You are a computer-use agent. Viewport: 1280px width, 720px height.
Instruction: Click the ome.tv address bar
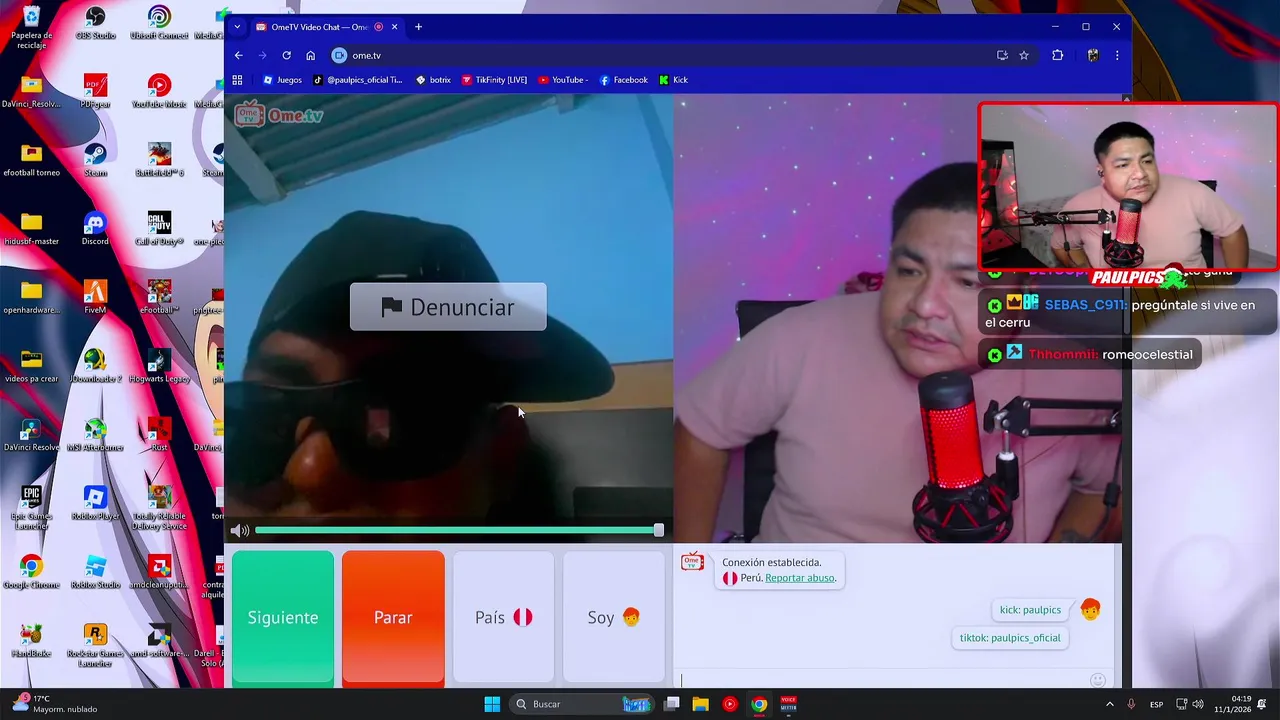tap(660, 55)
